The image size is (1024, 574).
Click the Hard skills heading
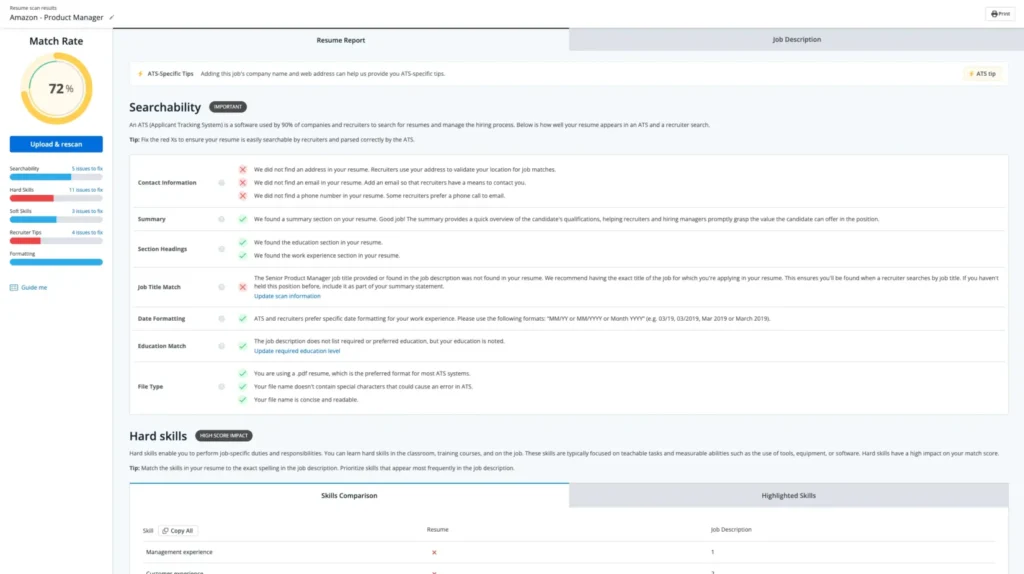(158, 436)
